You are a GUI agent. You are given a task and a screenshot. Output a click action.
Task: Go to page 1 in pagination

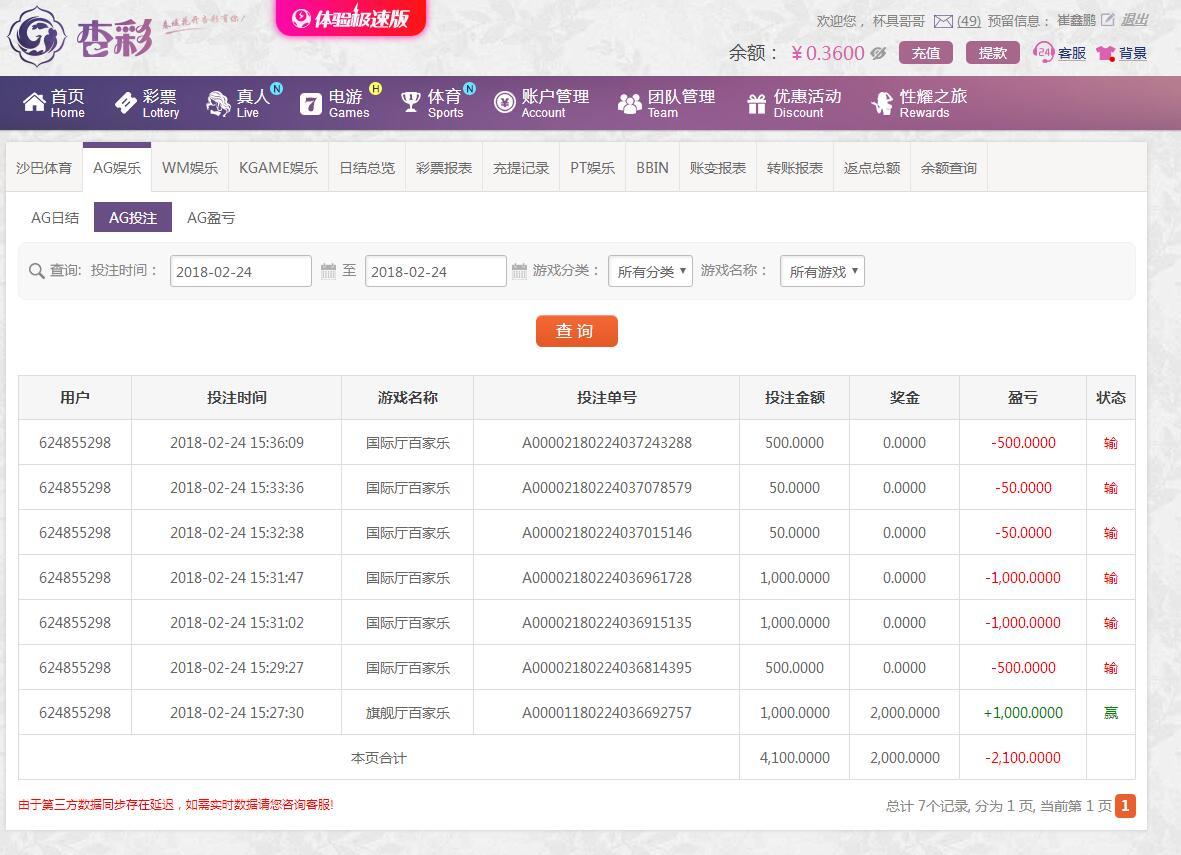coord(1125,805)
